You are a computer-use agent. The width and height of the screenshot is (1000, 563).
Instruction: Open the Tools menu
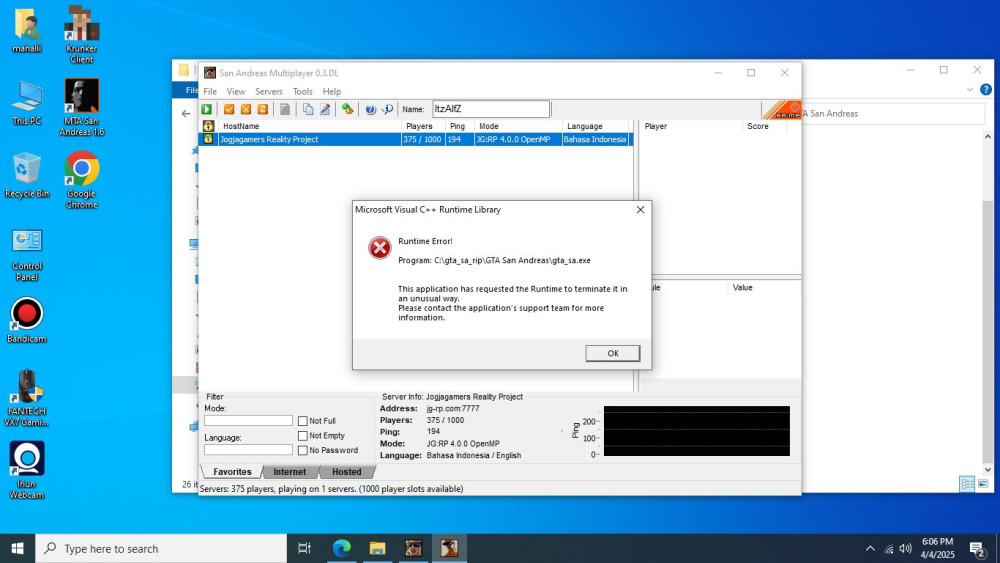click(302, 91)
